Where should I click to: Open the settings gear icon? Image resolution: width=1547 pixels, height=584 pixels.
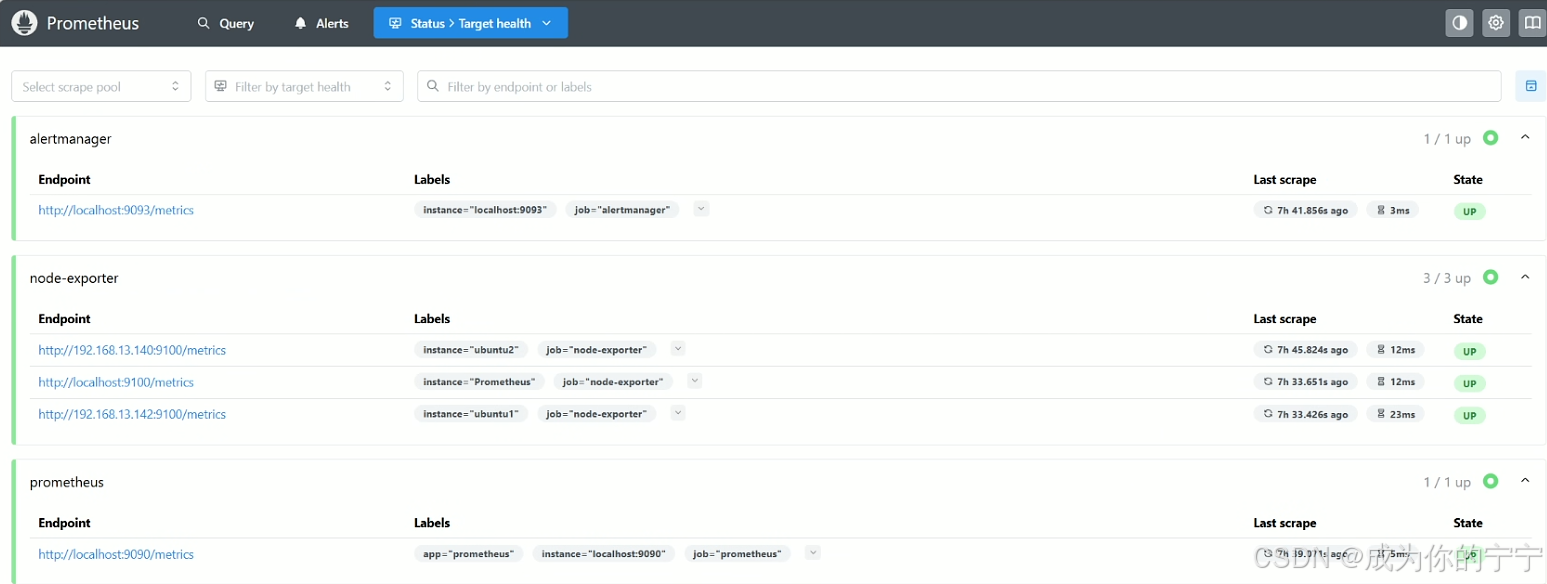tap(1496, 23)
